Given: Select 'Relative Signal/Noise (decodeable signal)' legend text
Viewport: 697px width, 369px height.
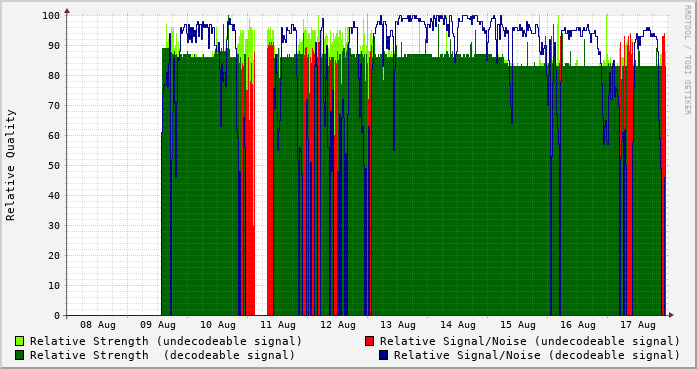Looking at the screenshot, I should click(x=537, y=356).
